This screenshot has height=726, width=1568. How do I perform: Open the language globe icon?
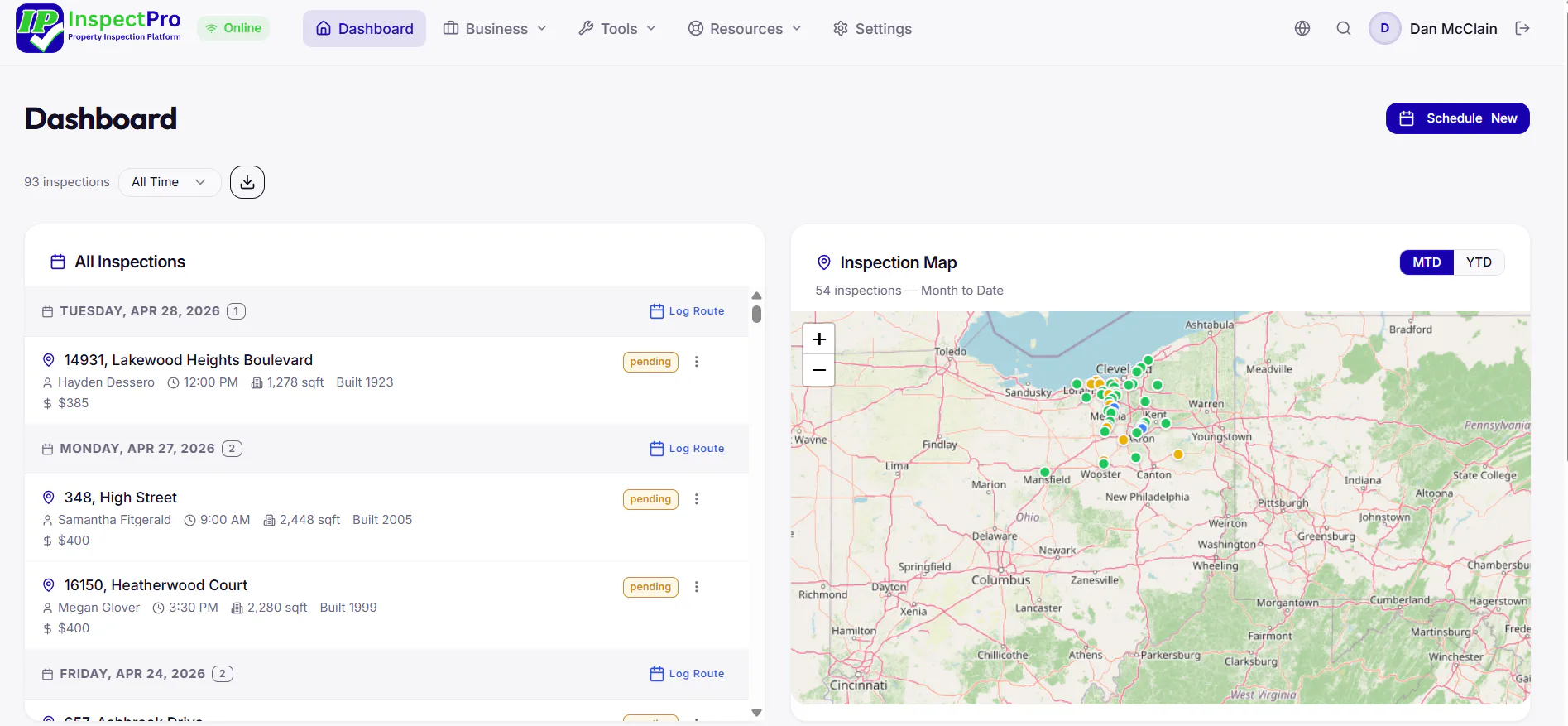[1302, 28]
